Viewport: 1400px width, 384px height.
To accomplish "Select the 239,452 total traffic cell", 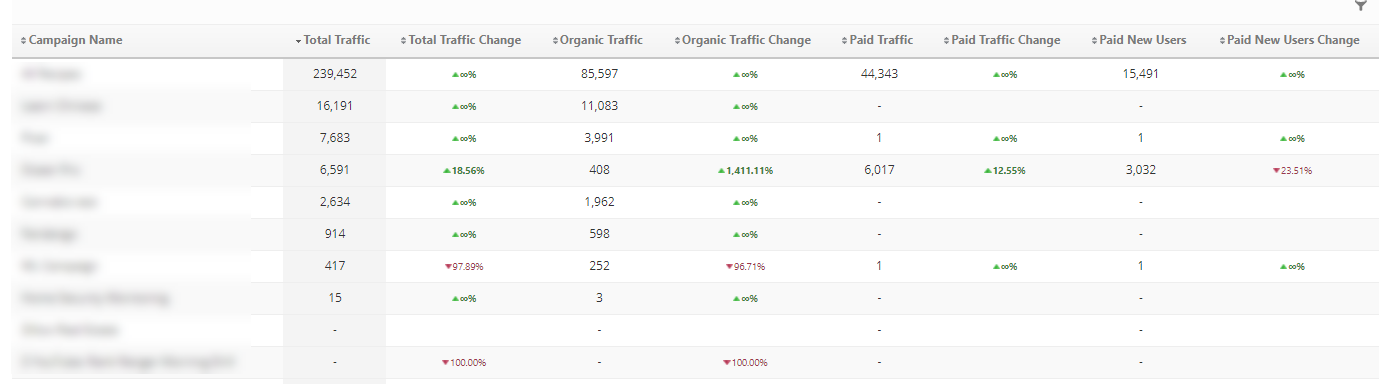I will [x=334, y=74].
